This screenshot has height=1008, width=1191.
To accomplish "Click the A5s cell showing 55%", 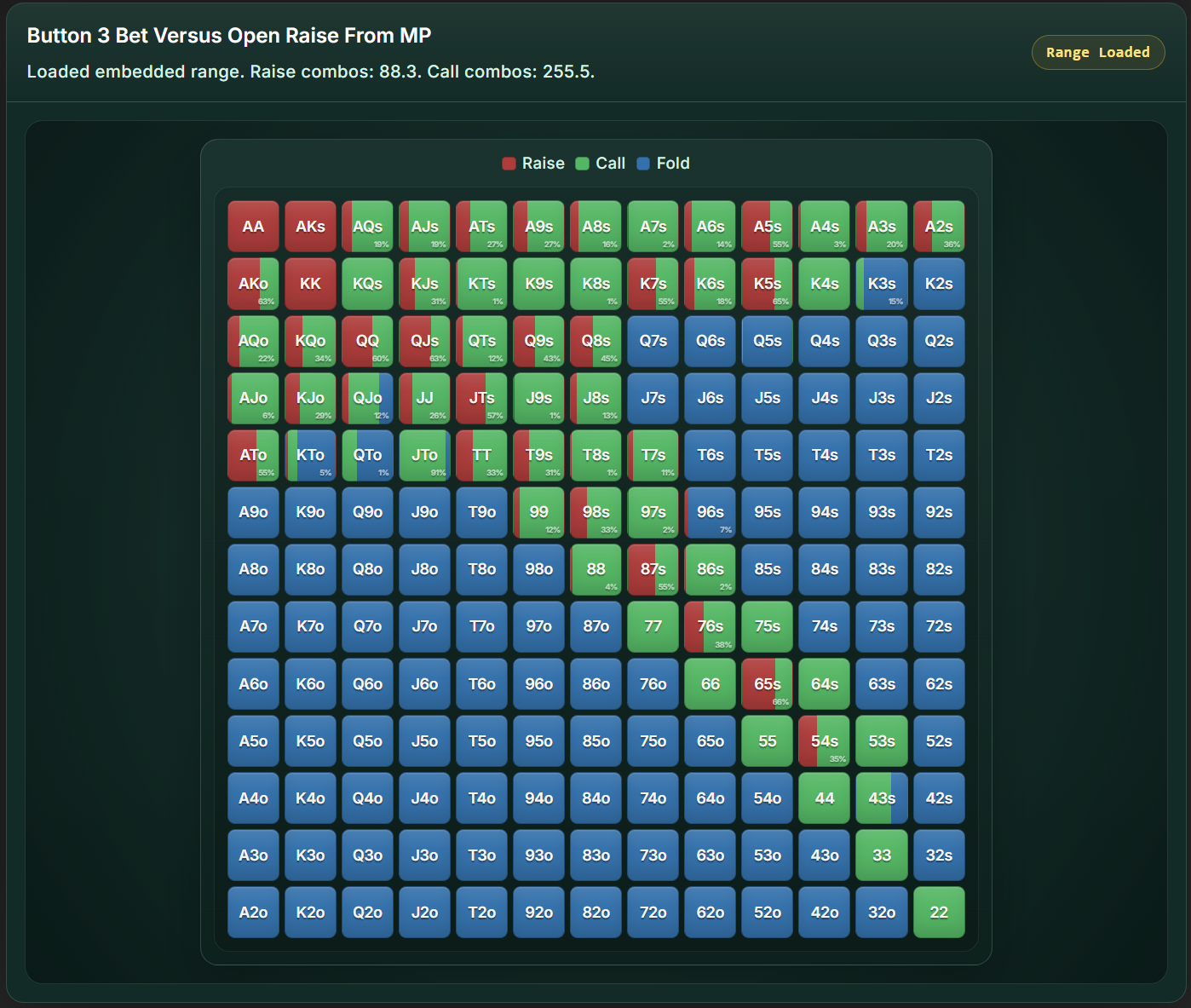I will (x=768, y=227).
